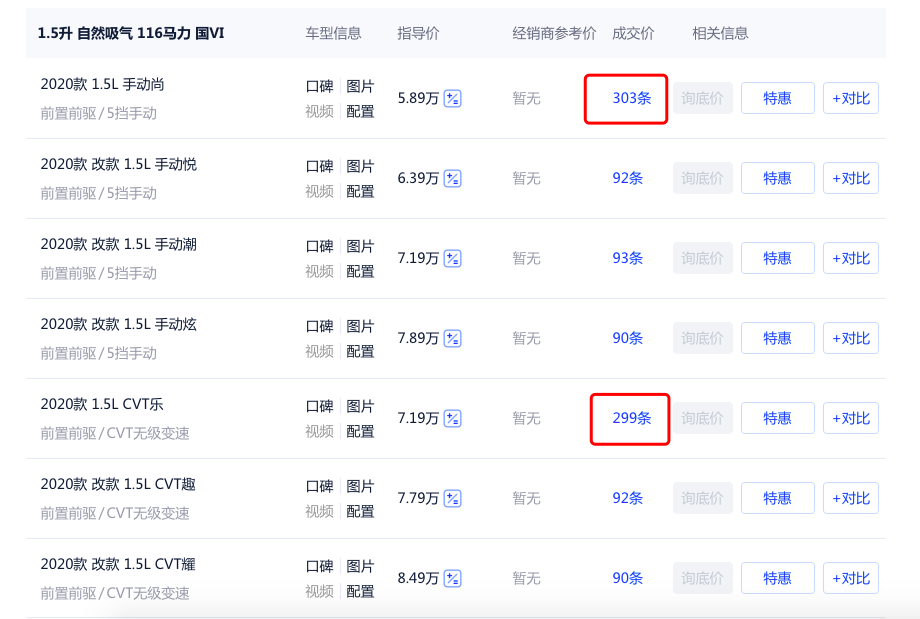Open price calculator icon beside 7.89万
This screenshot has width=920, height=619.
[x=452, y=339]
